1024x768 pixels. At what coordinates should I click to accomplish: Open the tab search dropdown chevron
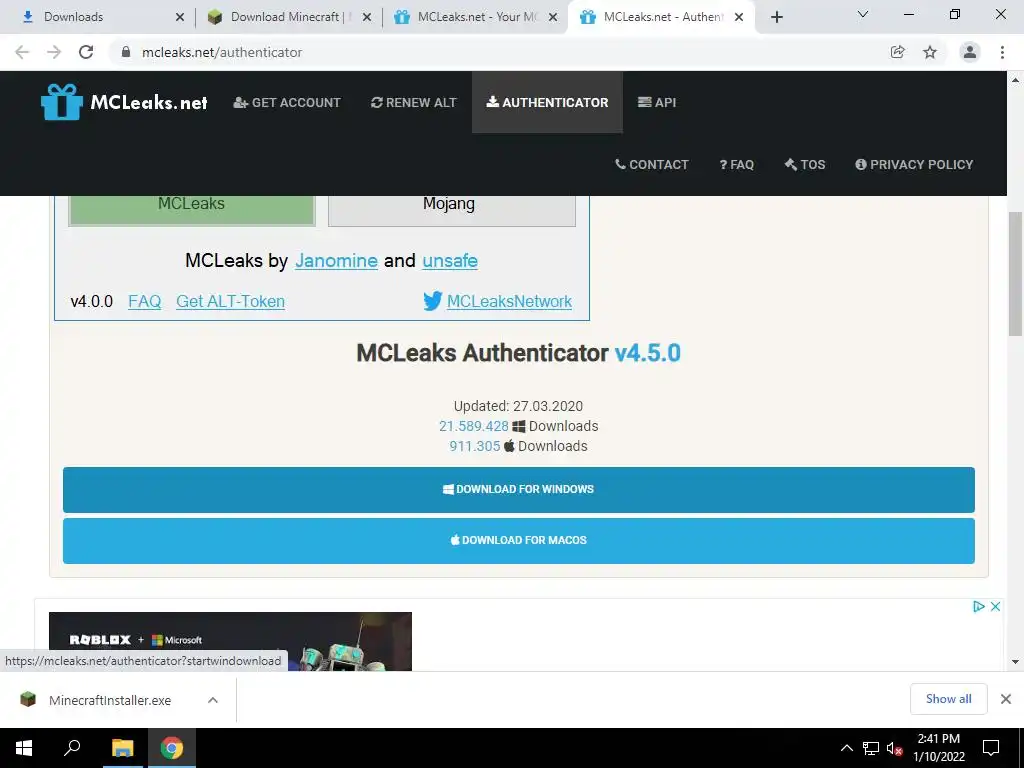point(863,14)
